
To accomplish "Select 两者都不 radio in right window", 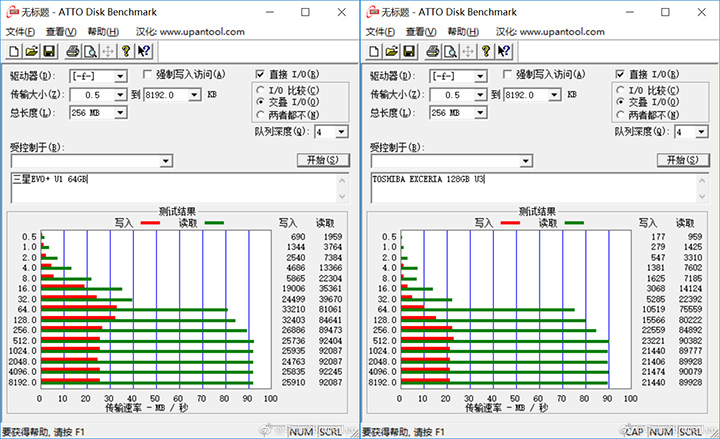I will (x=620, y=114).
